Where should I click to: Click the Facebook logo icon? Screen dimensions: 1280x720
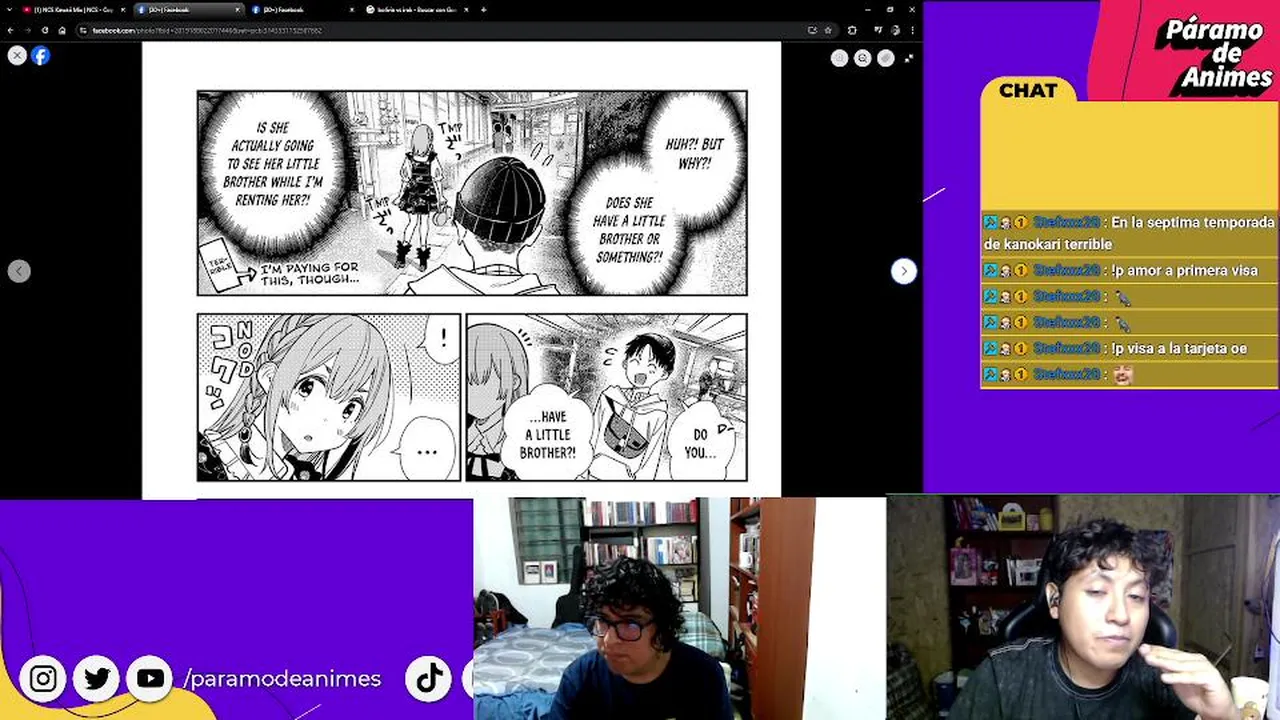pos(40,56)
